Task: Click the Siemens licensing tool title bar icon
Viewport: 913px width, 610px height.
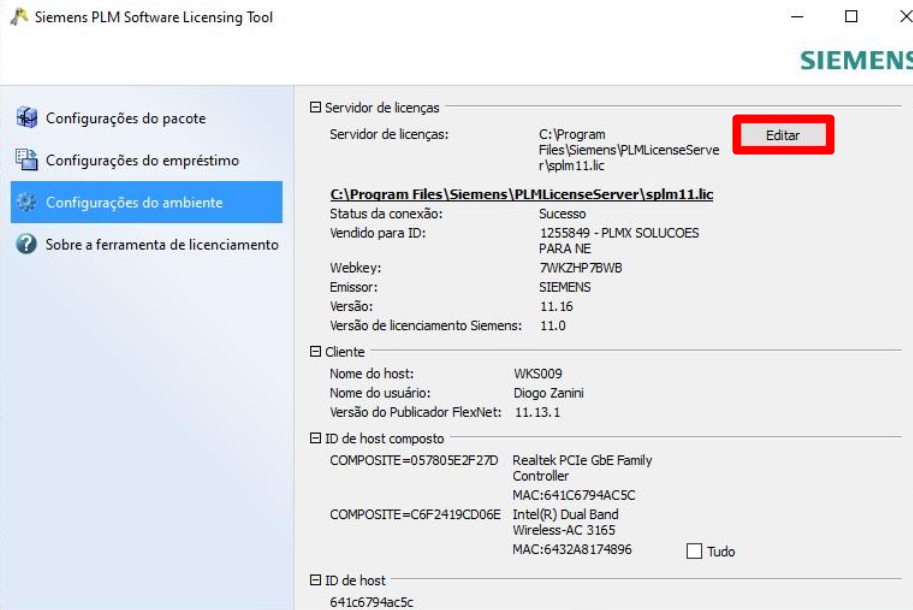Action: coord(19,17)
